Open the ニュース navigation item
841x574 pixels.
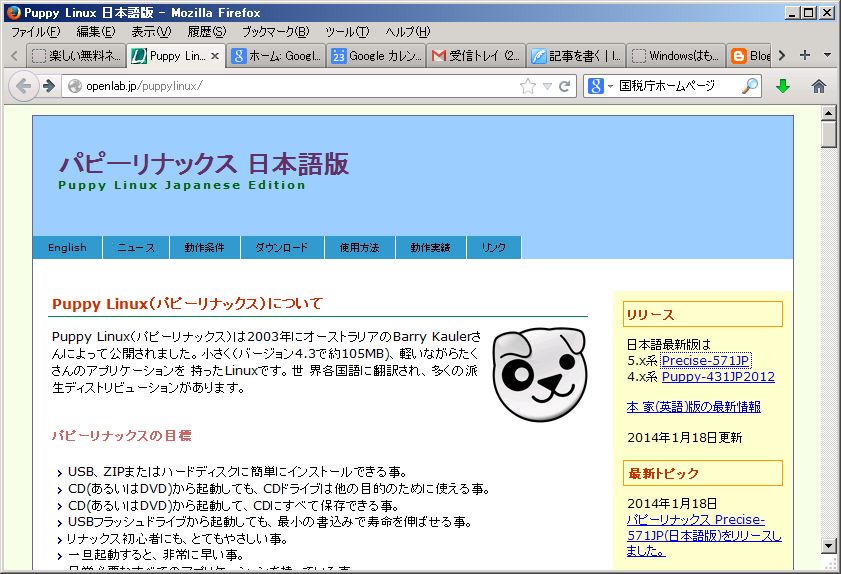click(x=136, y=247)
